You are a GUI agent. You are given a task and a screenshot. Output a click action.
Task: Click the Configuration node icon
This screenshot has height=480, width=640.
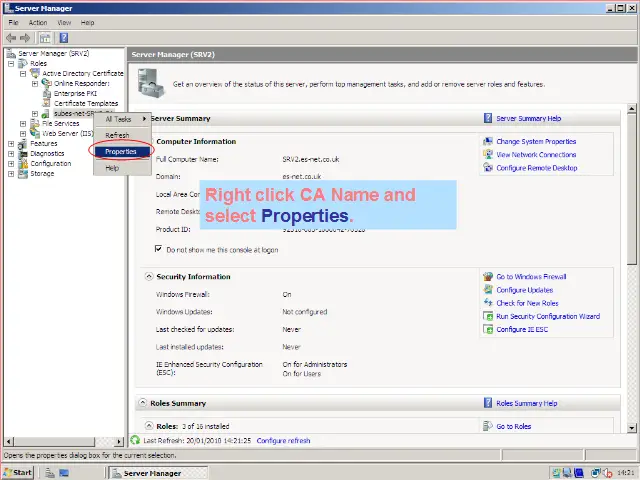click(23, 164)
